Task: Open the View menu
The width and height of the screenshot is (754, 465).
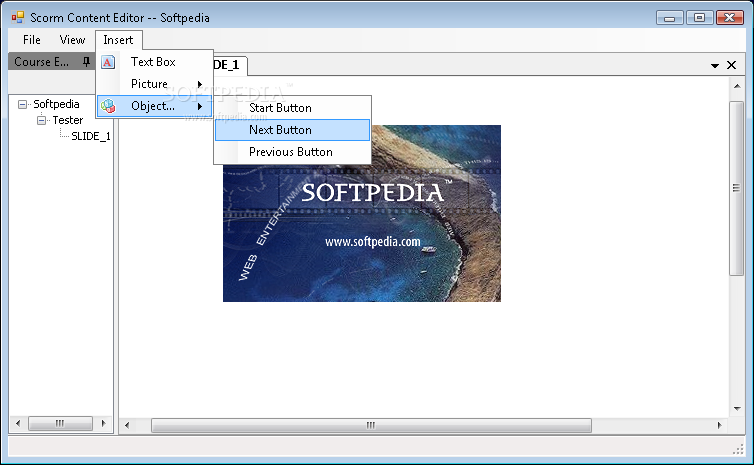Action: pos(72,40)
